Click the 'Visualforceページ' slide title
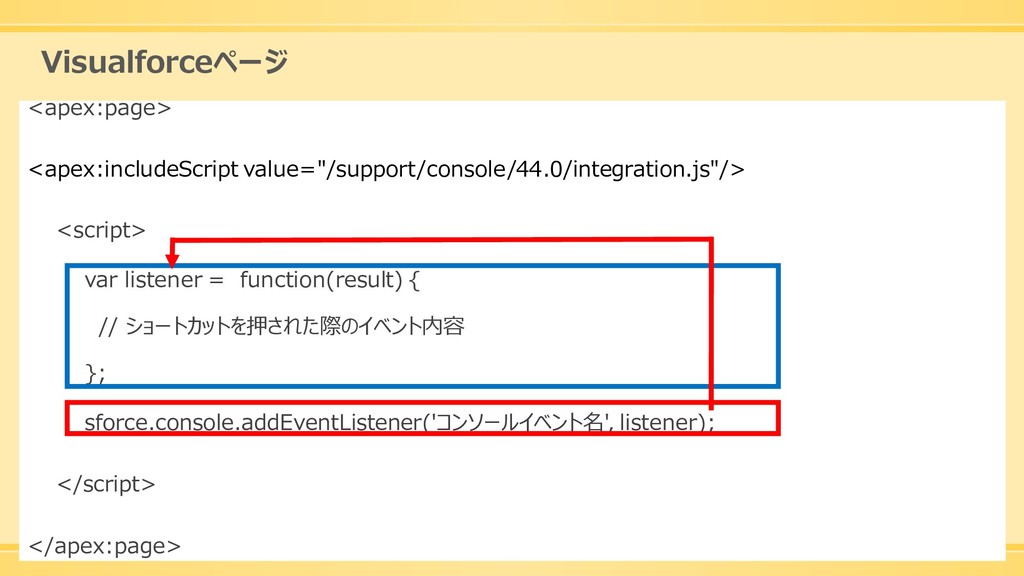 (x=165, y=62)
